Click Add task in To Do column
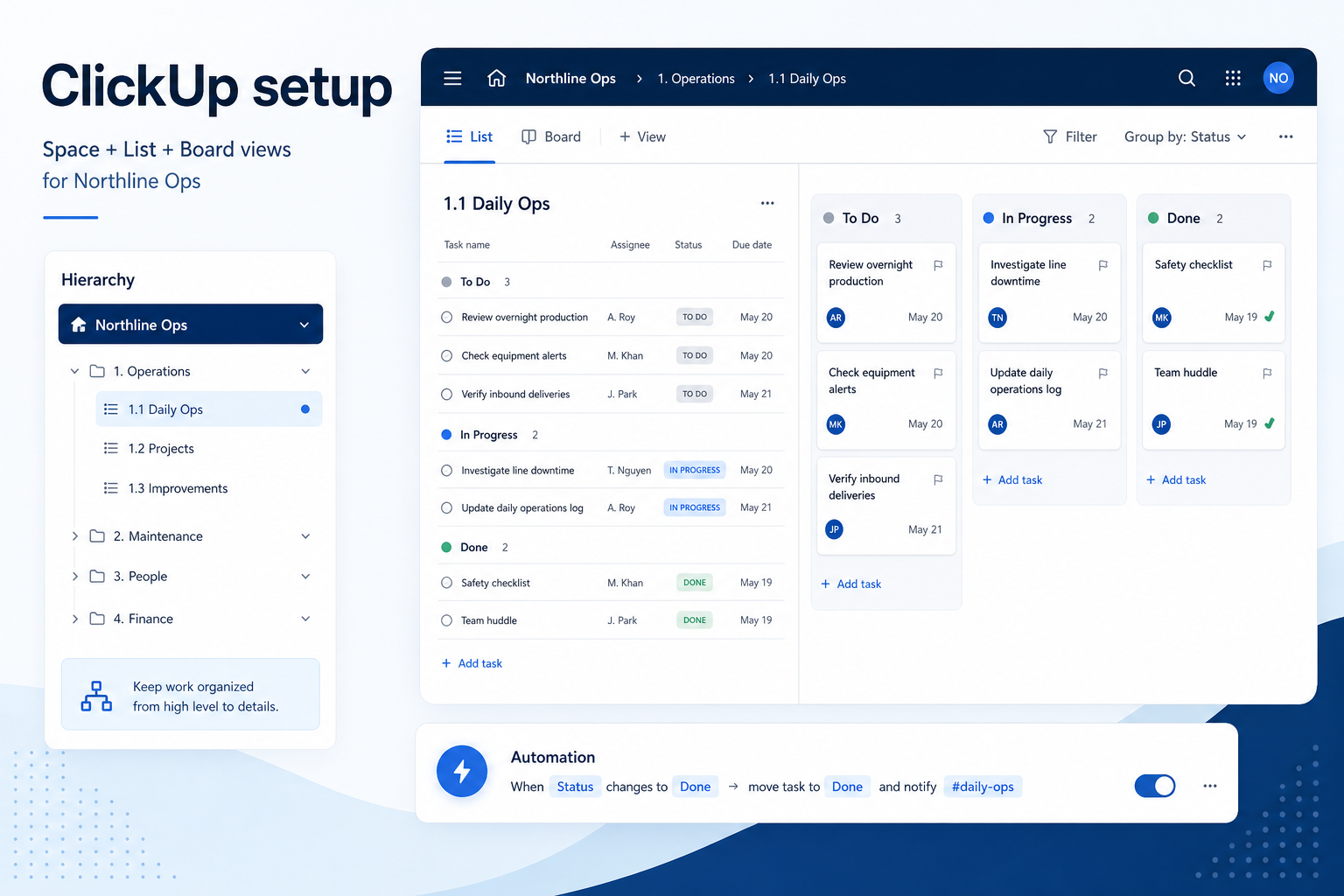Screen dimensions: 1344x896 [x=850, y=584]
